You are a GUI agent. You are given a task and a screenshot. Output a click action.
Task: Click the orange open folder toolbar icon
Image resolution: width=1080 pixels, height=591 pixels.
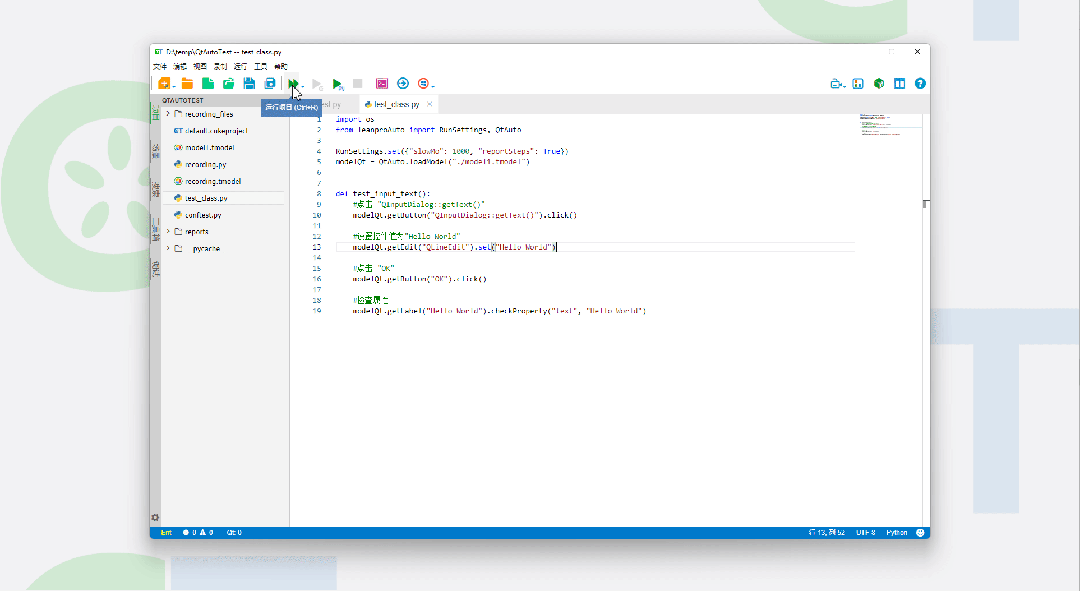click(187, 83)
